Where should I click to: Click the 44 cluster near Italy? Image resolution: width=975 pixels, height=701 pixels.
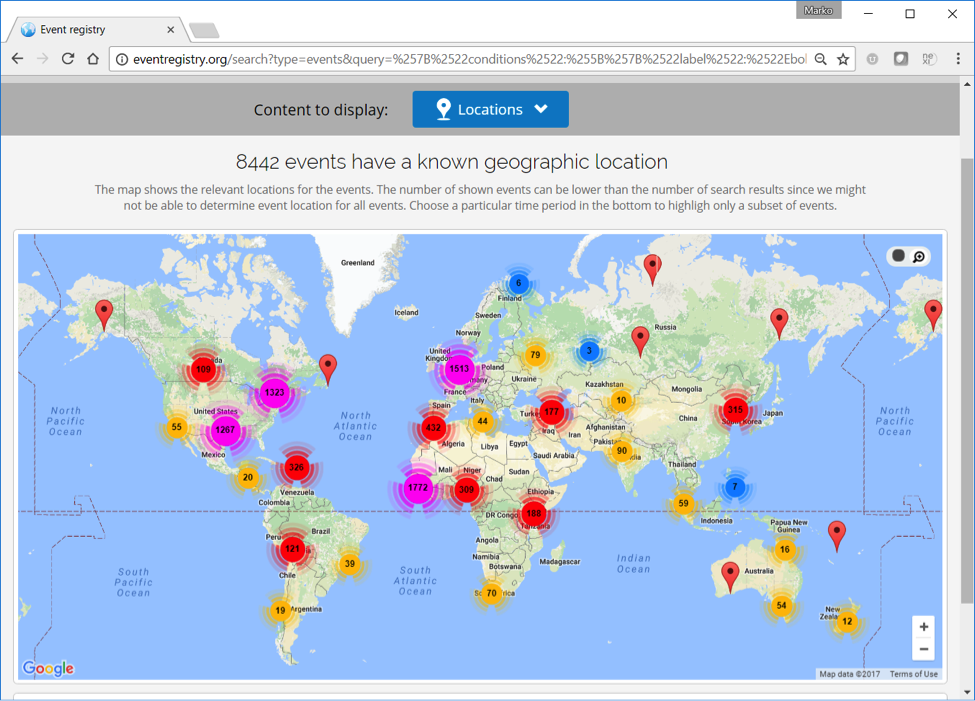(x=483, y=421)
